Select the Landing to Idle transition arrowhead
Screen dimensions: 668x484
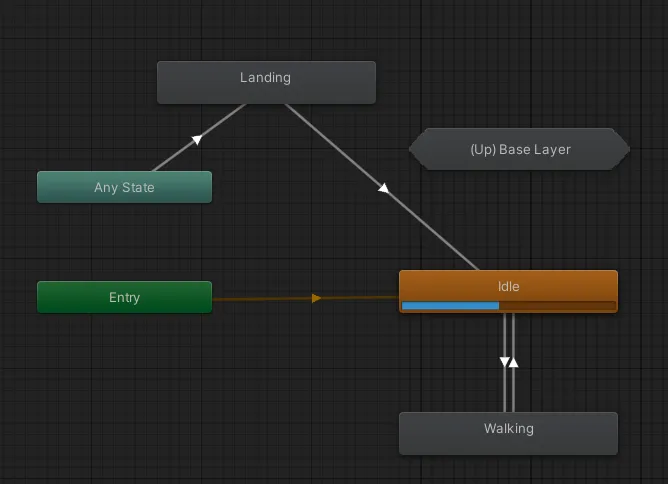click(x=383, y=188)
